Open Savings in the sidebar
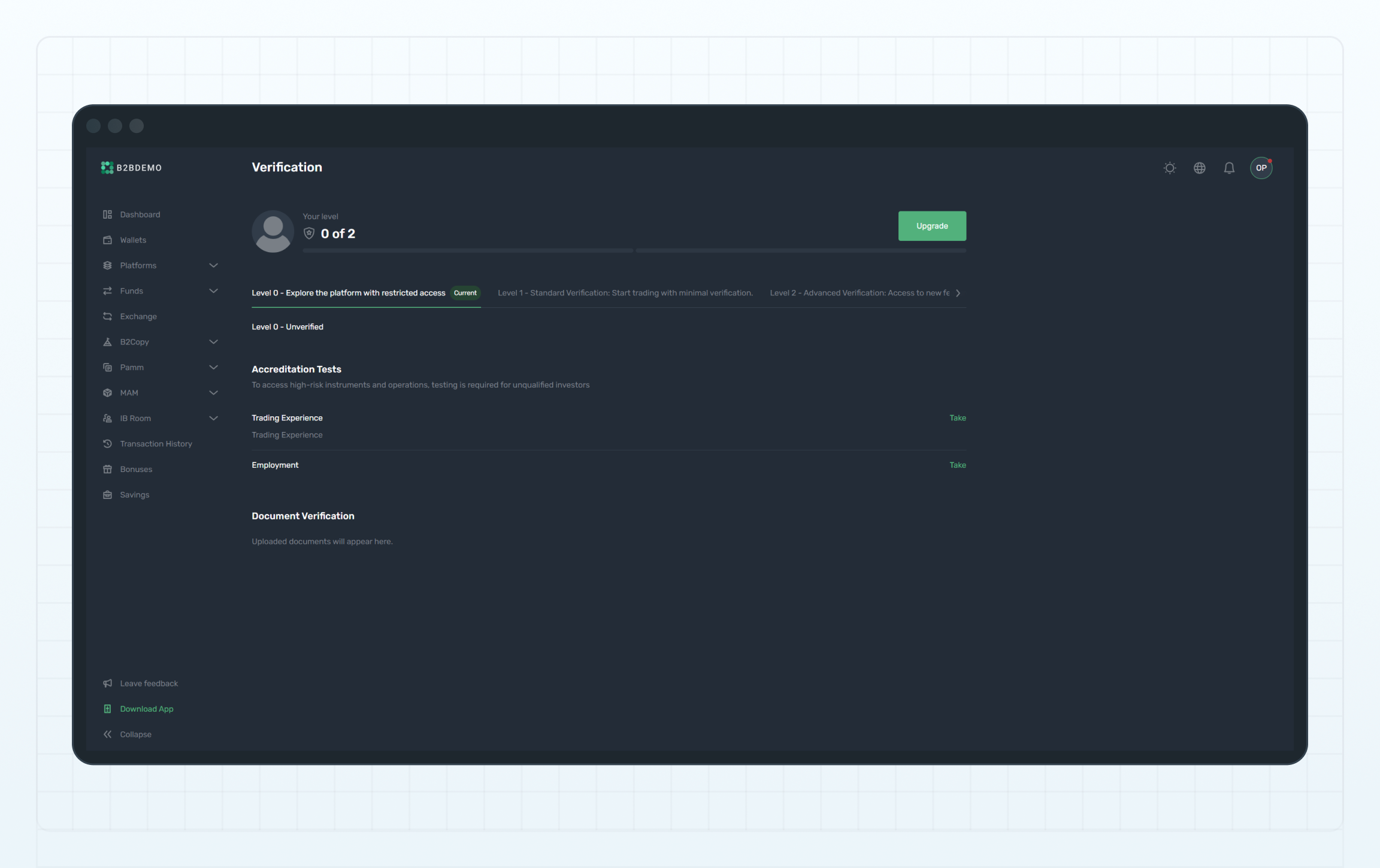 tap(134, 495)
